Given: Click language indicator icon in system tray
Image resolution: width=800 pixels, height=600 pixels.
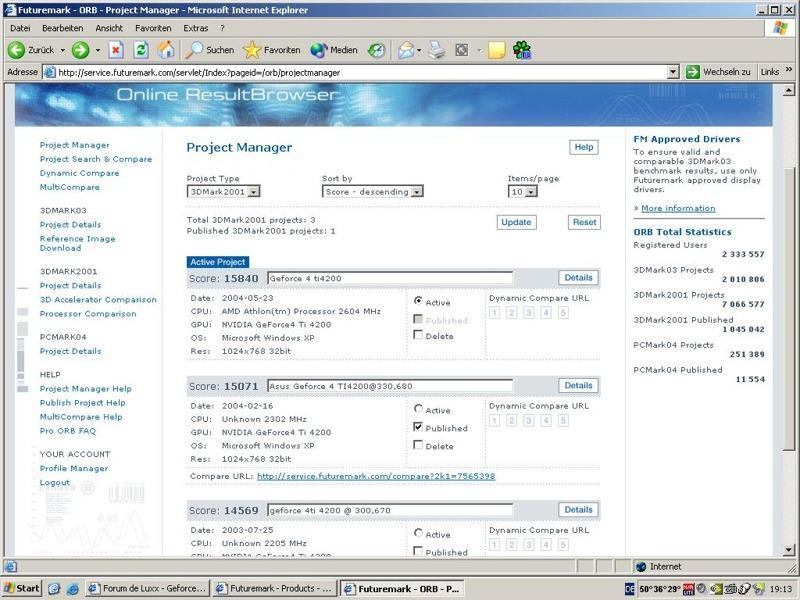Looking at the screenshot, I should (630, 589).
